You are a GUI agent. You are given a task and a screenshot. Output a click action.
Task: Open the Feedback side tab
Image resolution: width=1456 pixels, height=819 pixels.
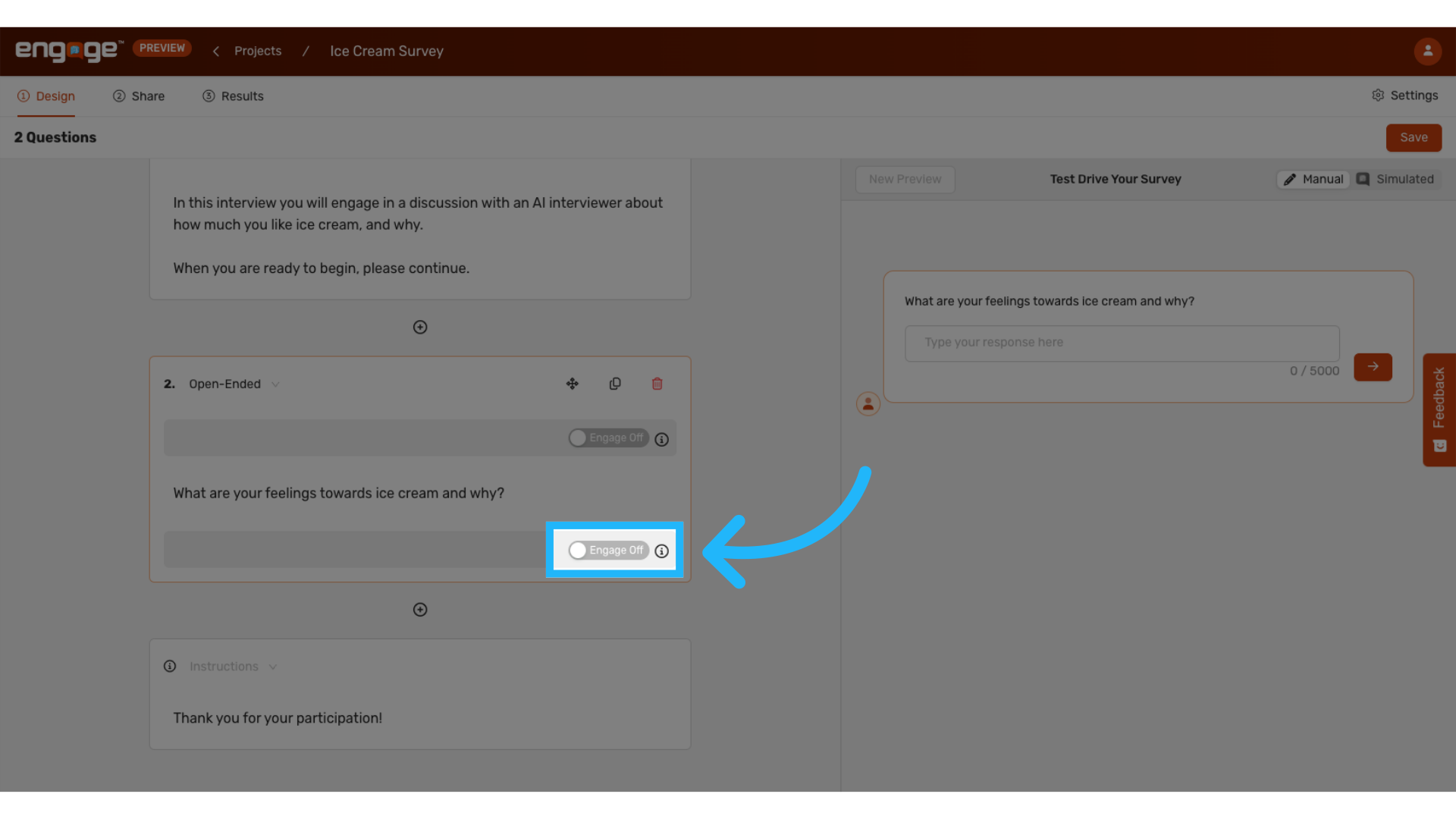tap(1439, 409)
